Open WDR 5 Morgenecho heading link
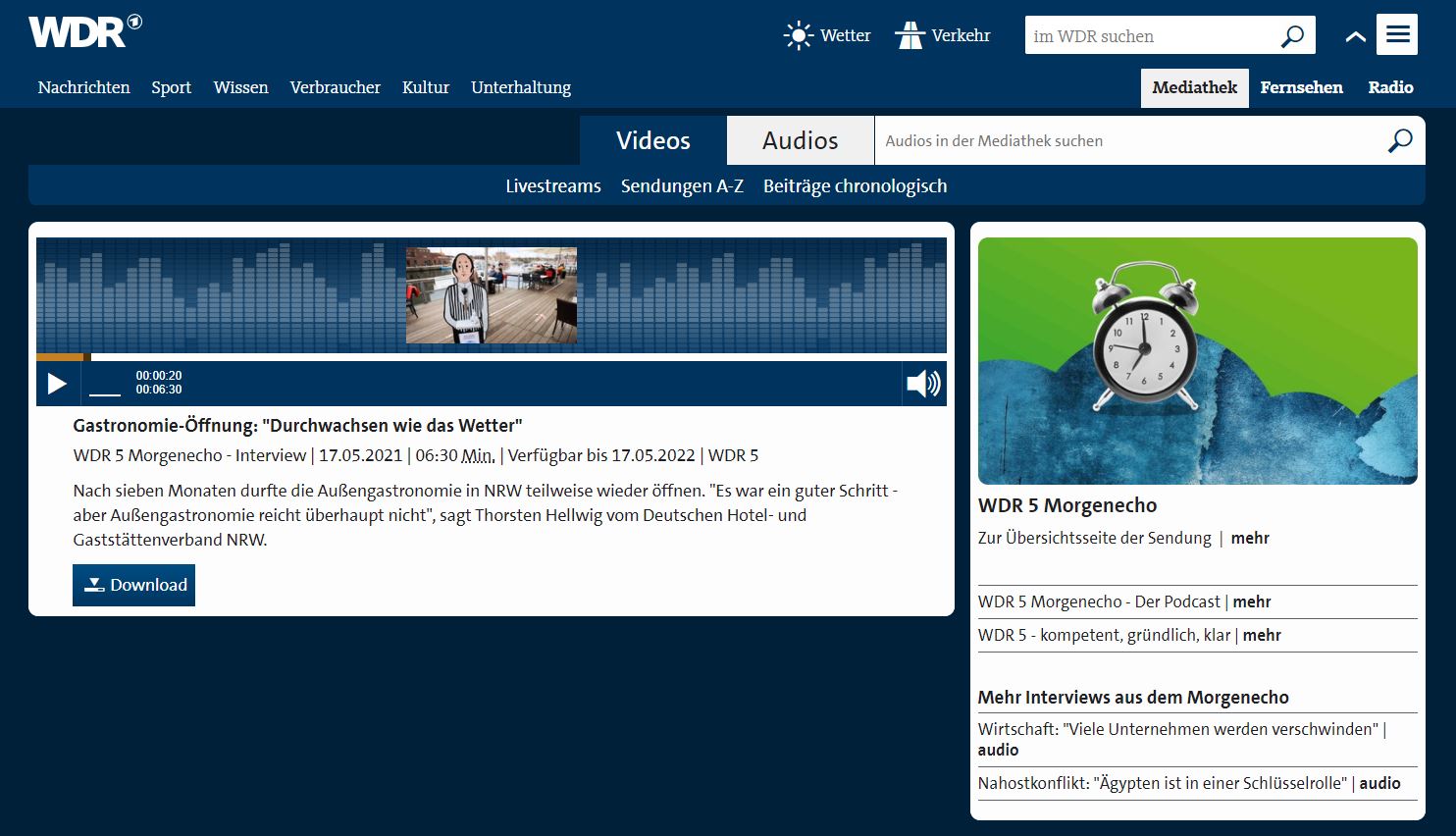Viewport: 1456px width, 836px height. click(x=1067, y=505)
